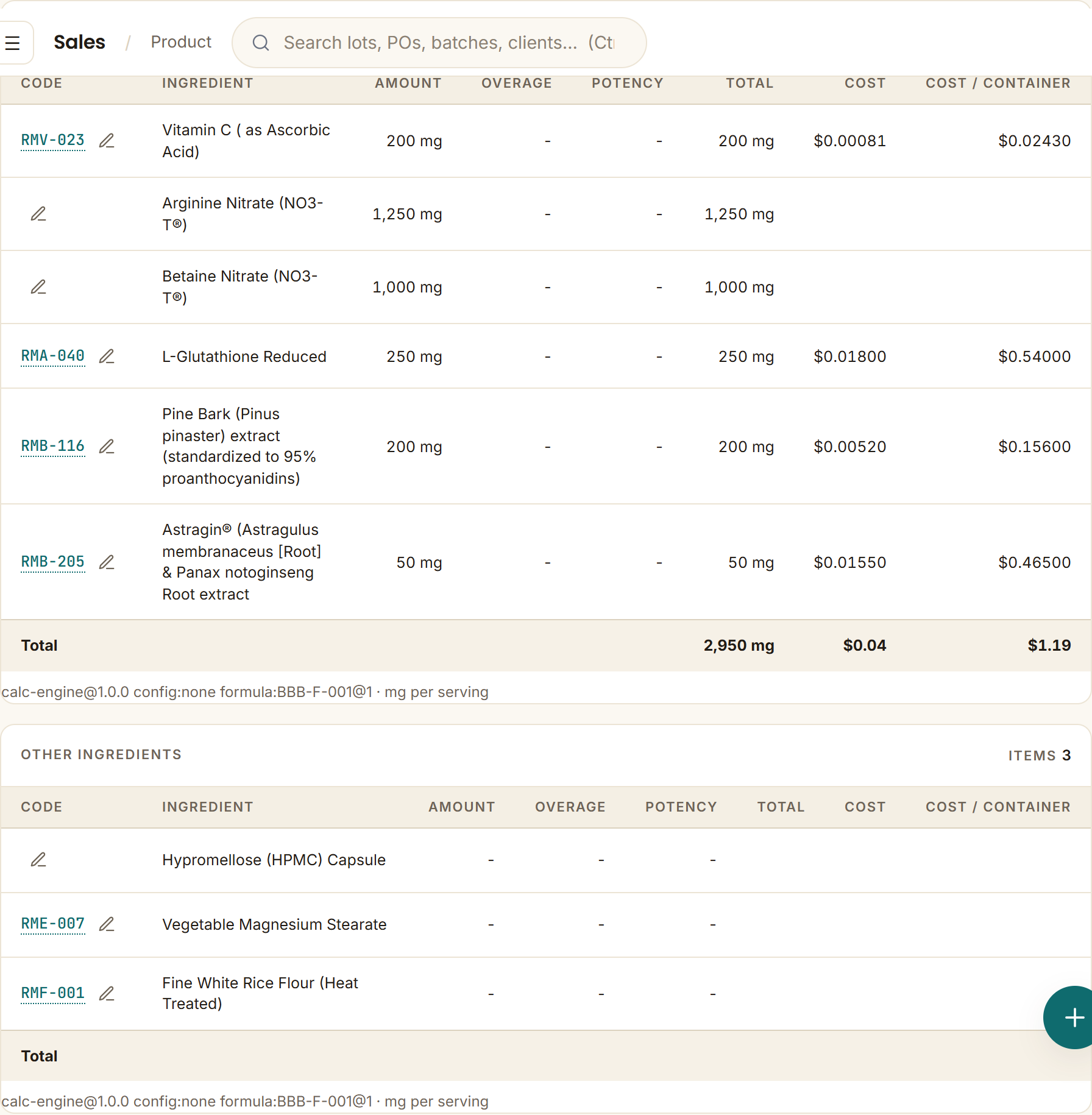Open code link RMA-040
The width and height of the screenshot is (1092, 1115).
[x=53, y=356]
